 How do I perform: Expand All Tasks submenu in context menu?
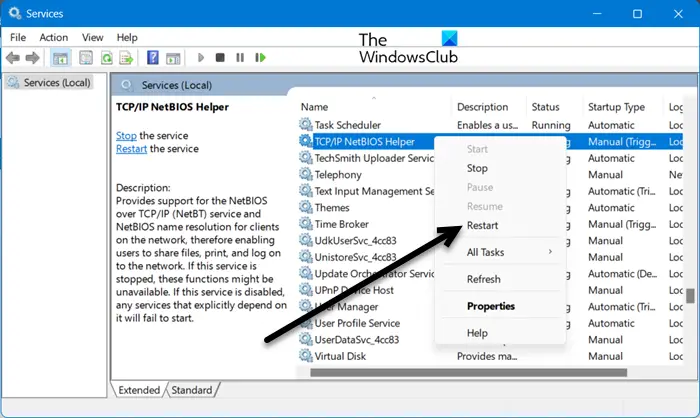pyautogui.click(x=500, y=252)
